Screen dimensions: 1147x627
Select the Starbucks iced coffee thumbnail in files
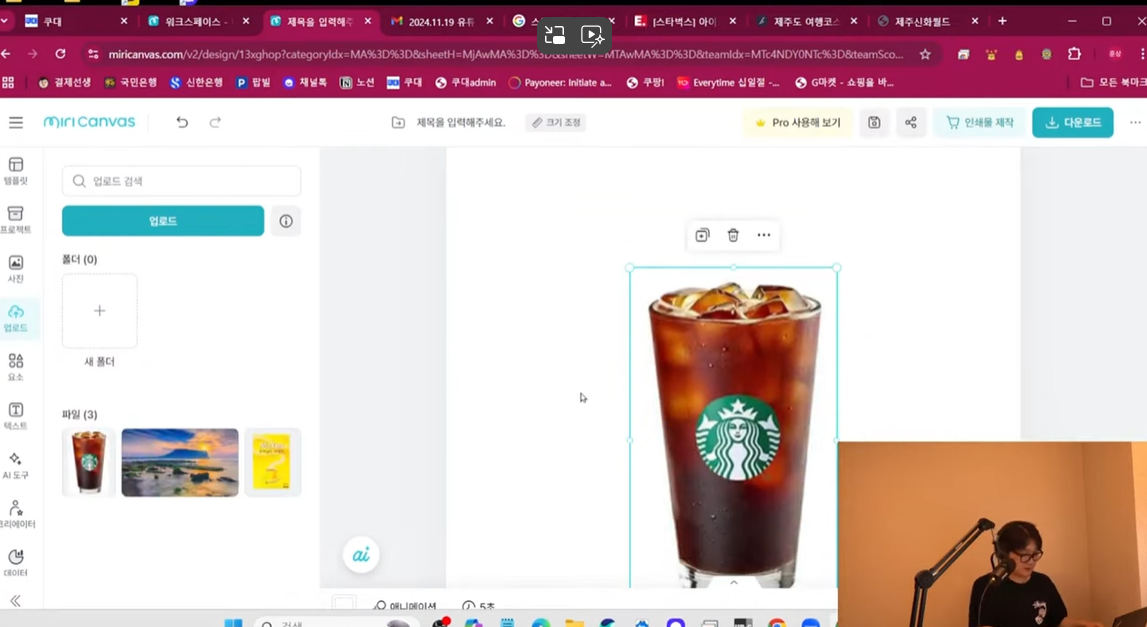coord(89,462)
